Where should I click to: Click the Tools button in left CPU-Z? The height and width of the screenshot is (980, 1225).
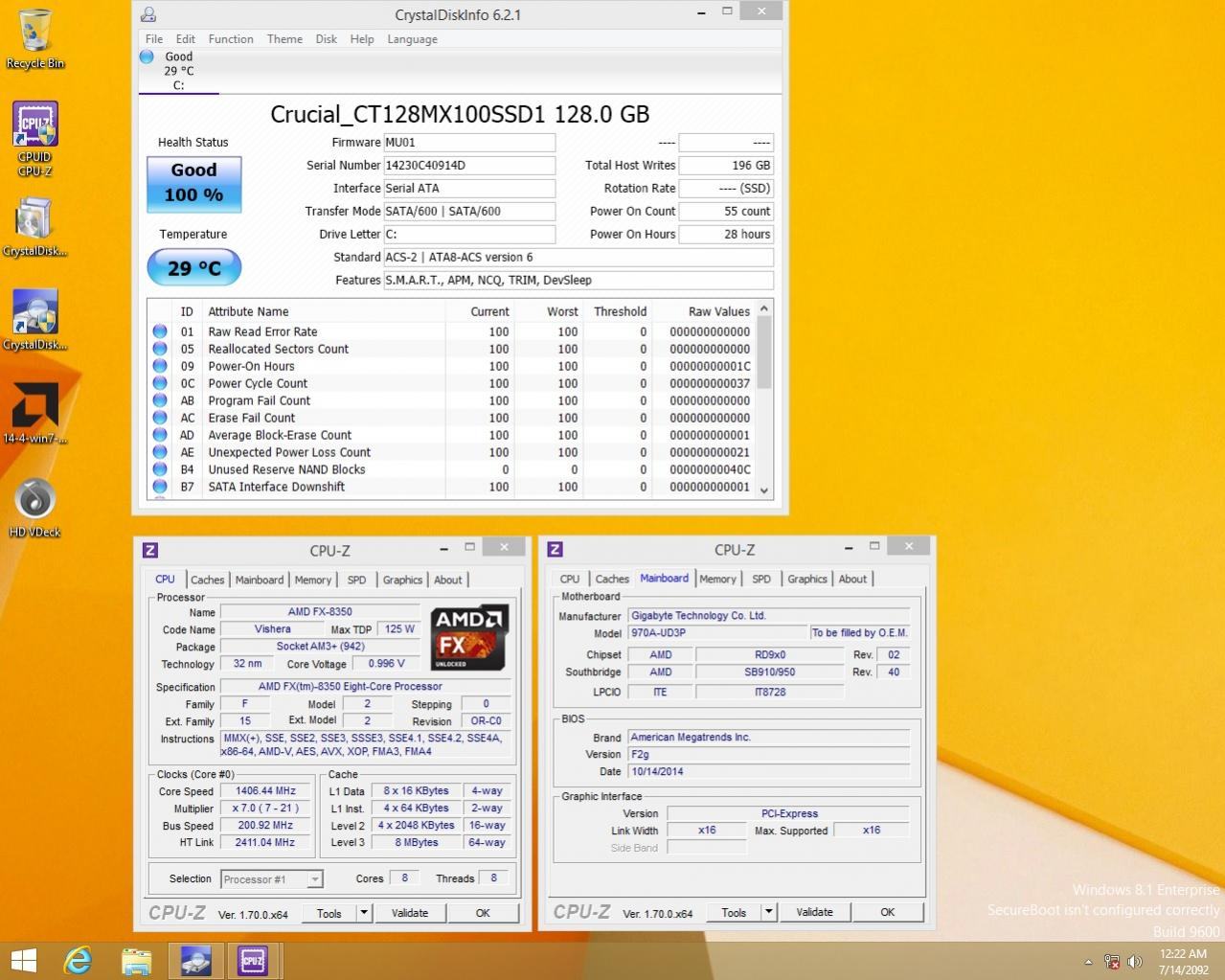tap(329, 913)
